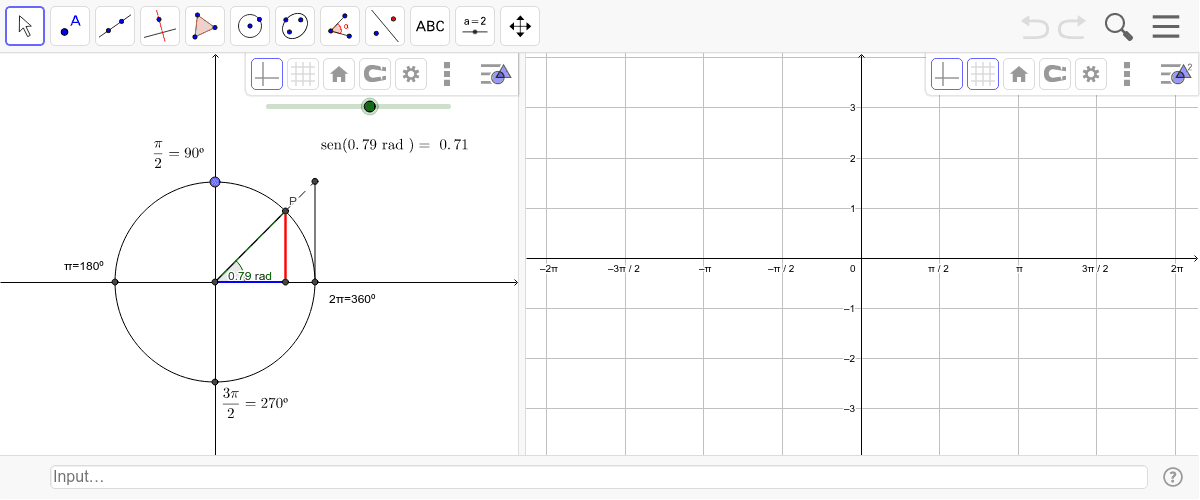1200x500 pixels.
Task: Reset right view to home
Action: pyautogui.click(x=1019, y=74)
